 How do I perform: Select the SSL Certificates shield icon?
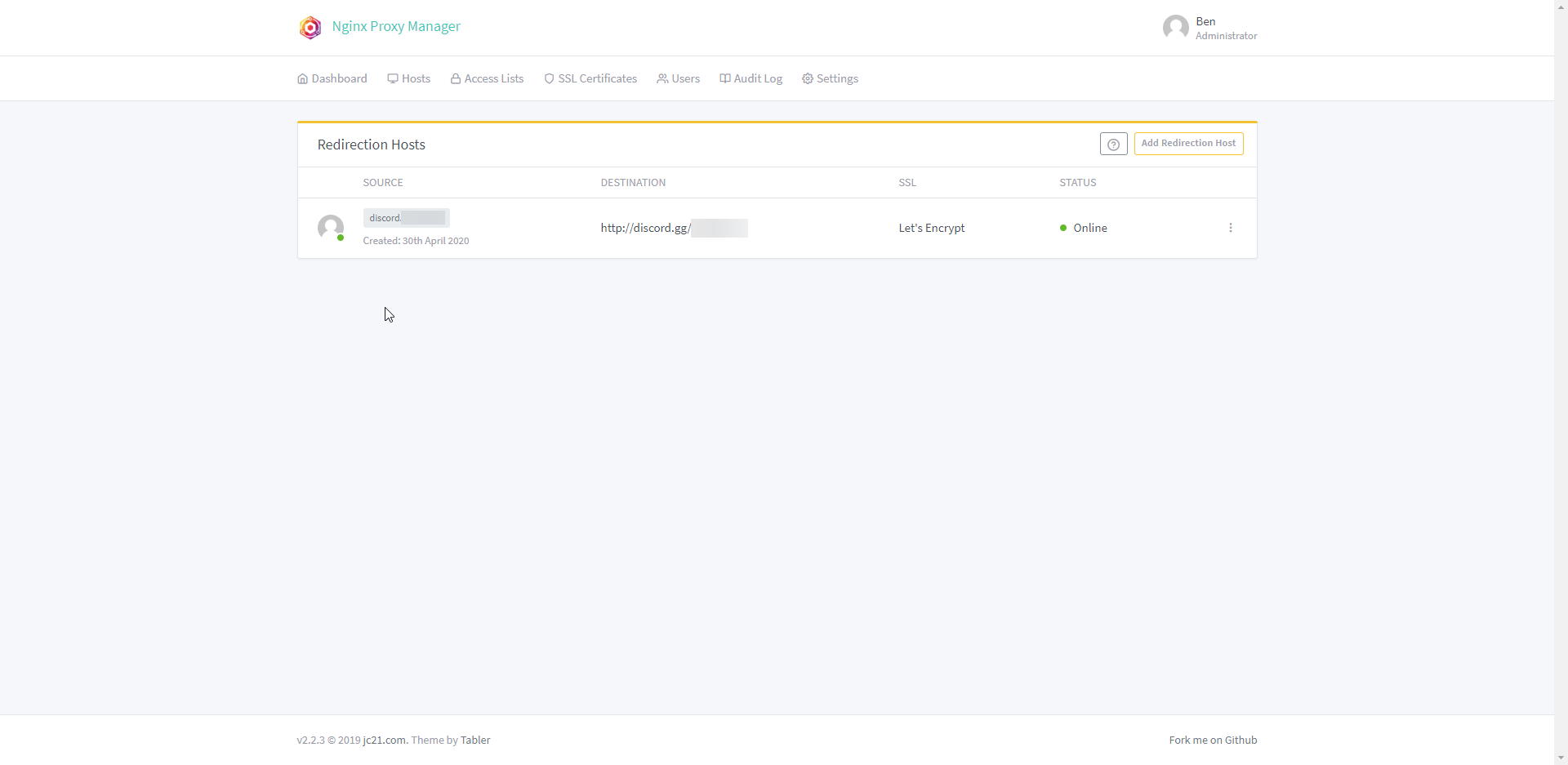click(550, 78)
